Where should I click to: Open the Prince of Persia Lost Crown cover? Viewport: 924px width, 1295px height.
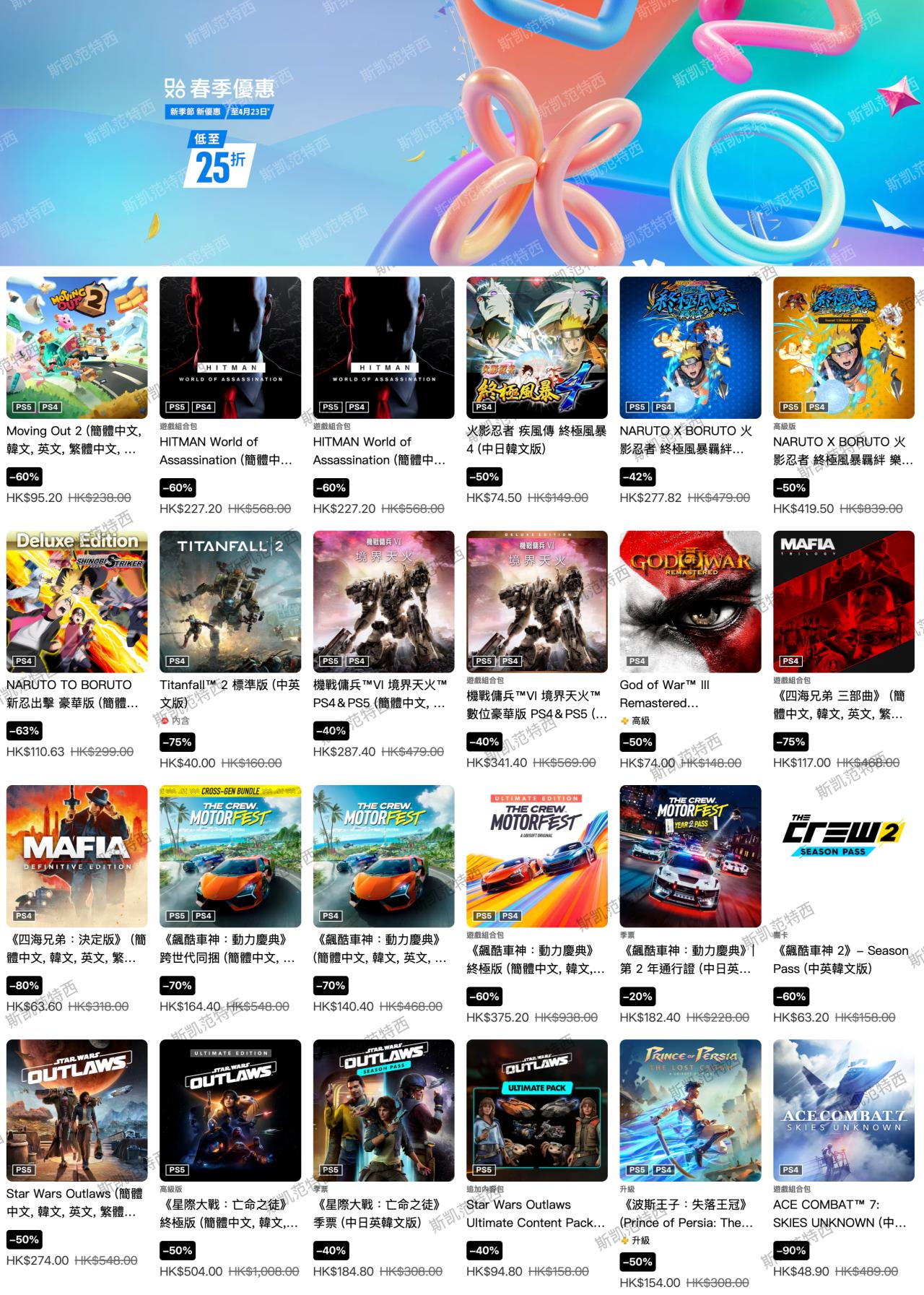(691, 1110)
